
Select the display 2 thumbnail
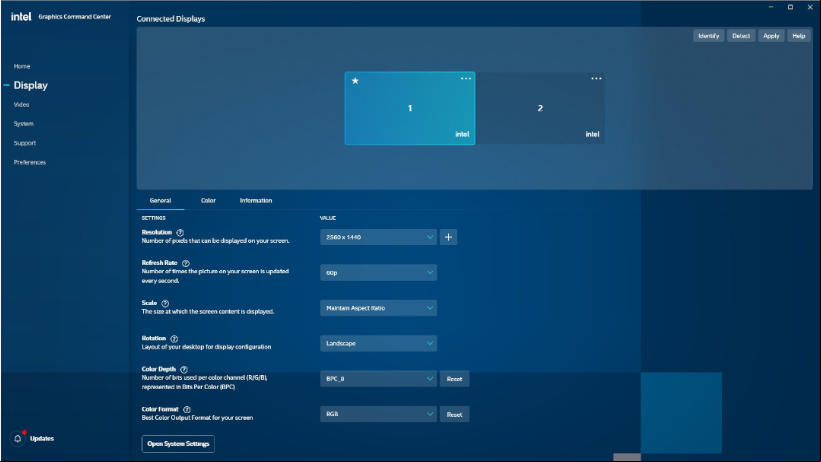[x=540, y=108]
